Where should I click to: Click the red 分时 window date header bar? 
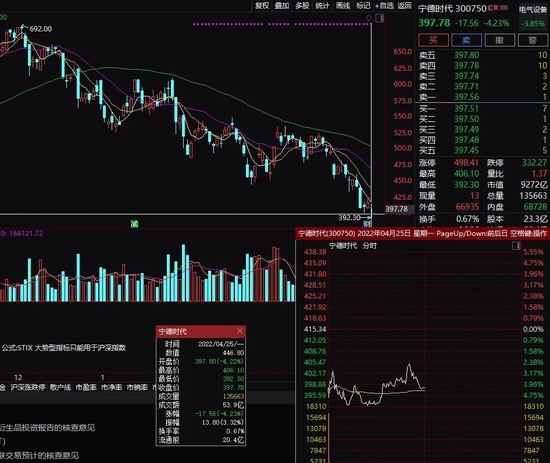point(423,233)
